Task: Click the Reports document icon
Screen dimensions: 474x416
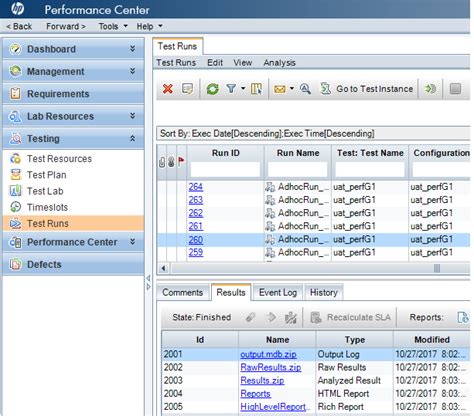Action: pyautogui.click(x=463, y=317)
